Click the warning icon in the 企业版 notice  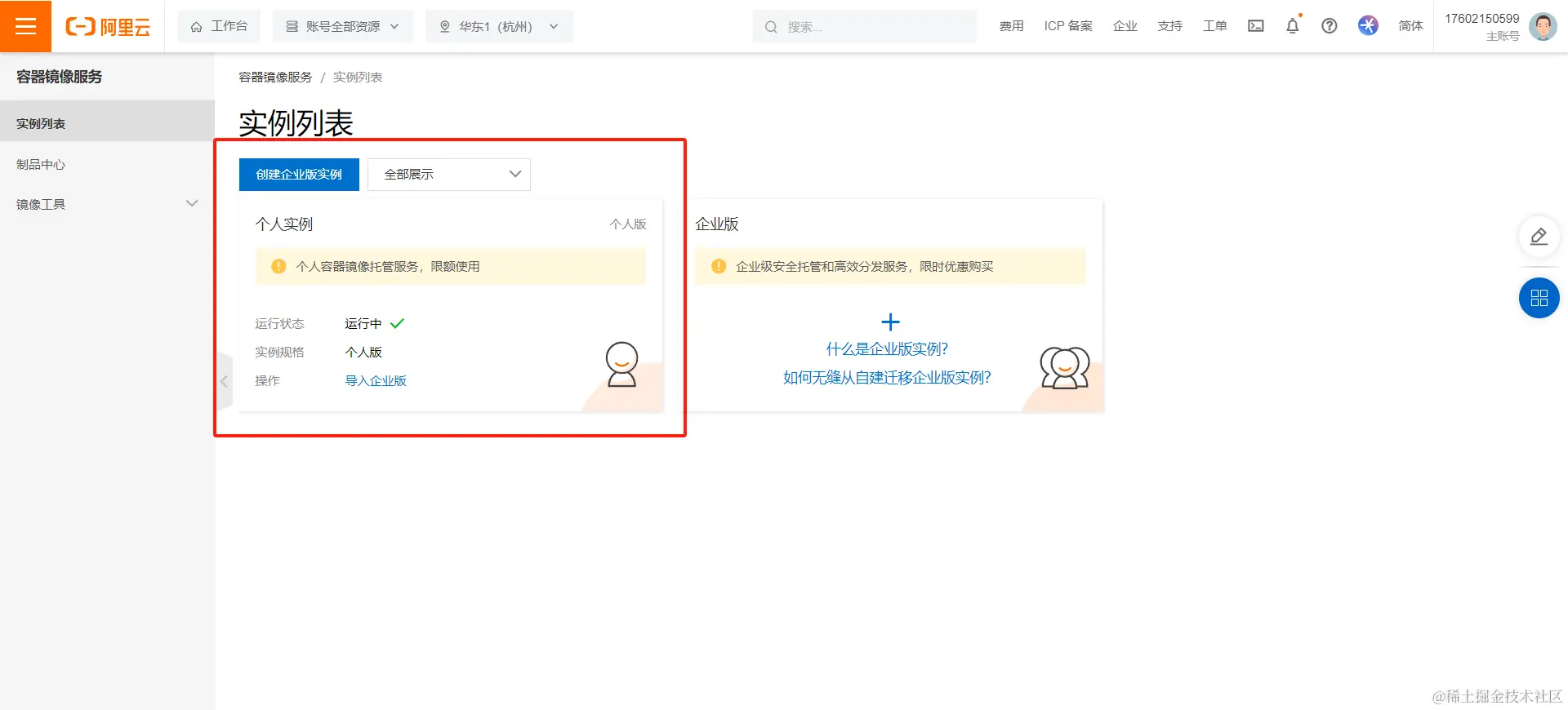point(719,266)
